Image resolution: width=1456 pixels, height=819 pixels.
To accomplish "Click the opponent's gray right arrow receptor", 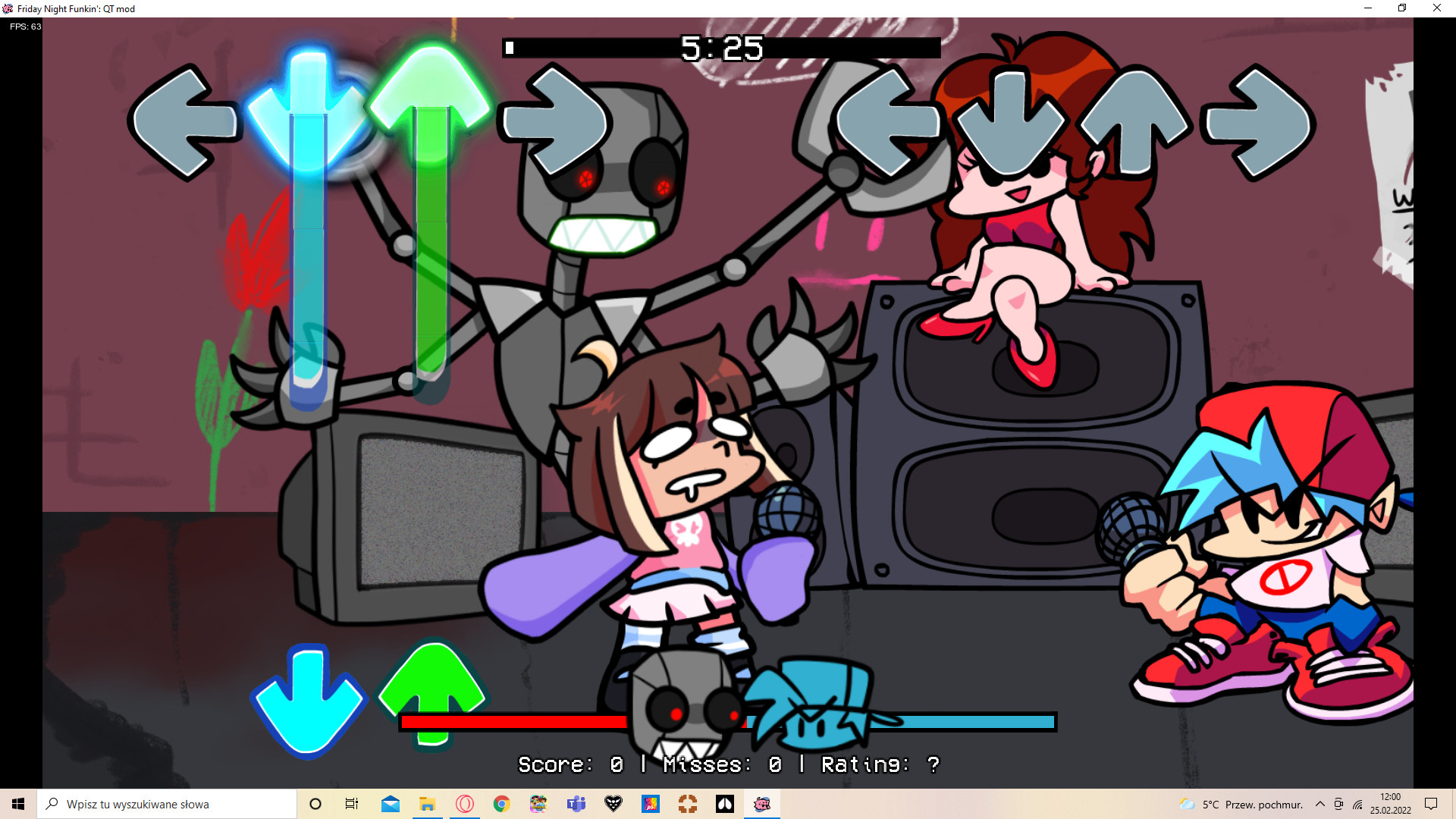I will click(555, 121).
